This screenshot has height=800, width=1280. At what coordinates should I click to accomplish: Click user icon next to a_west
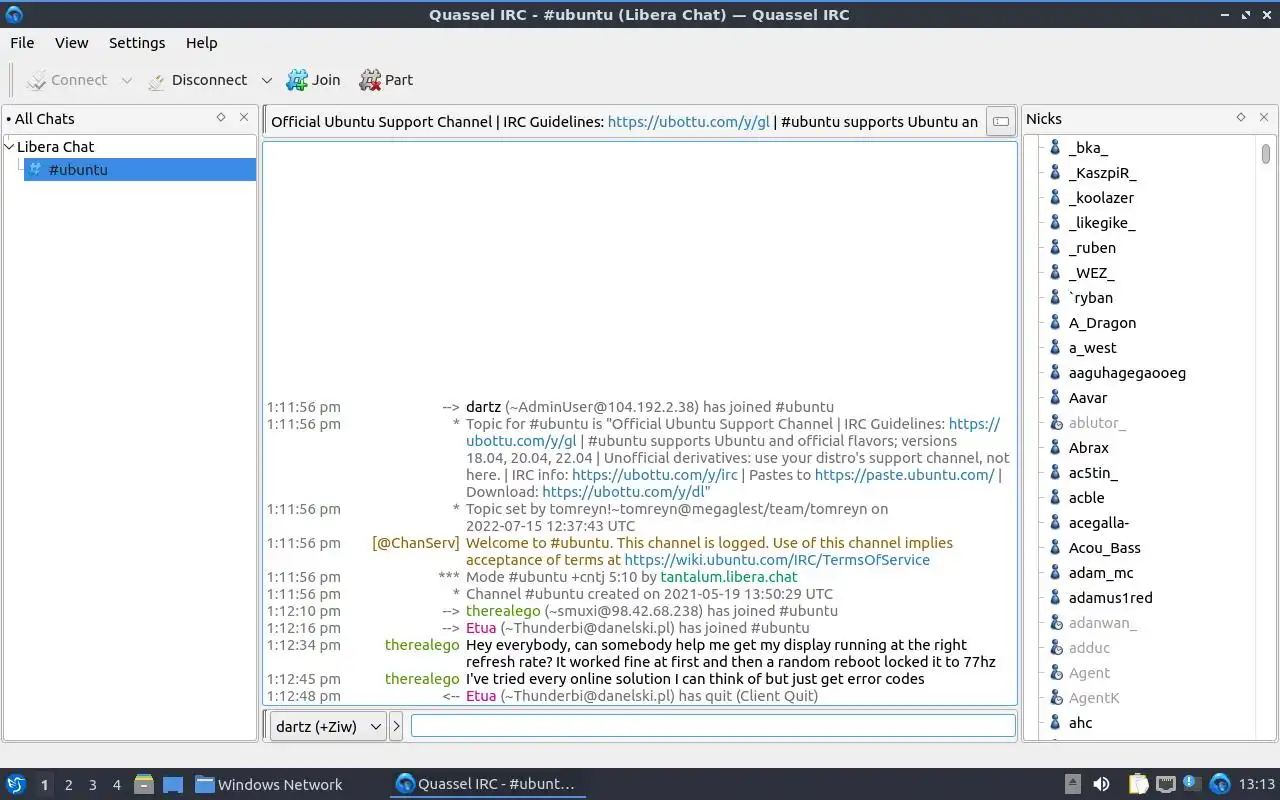point(1055,348)
